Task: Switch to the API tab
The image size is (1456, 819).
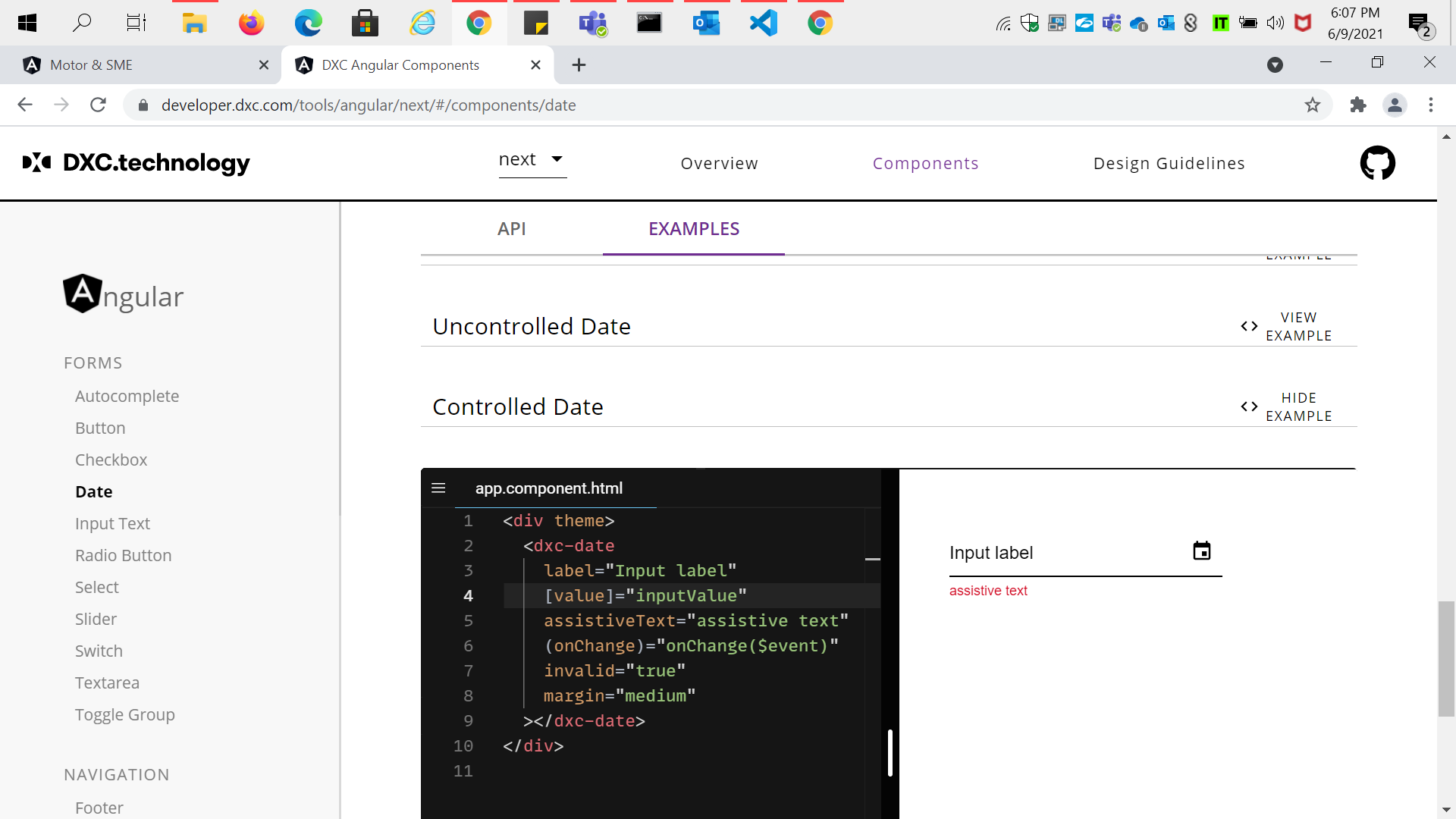Action: (512, 229)
